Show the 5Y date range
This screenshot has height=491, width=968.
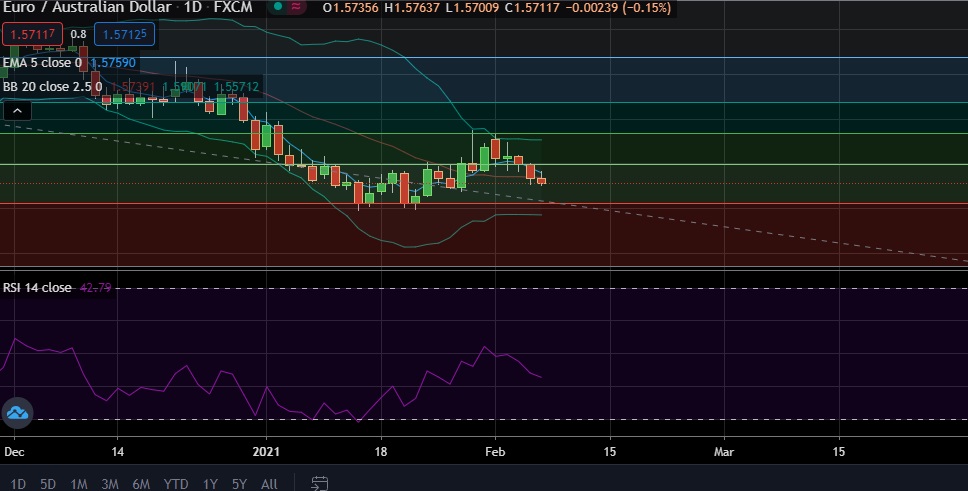(x=239, y=484)
